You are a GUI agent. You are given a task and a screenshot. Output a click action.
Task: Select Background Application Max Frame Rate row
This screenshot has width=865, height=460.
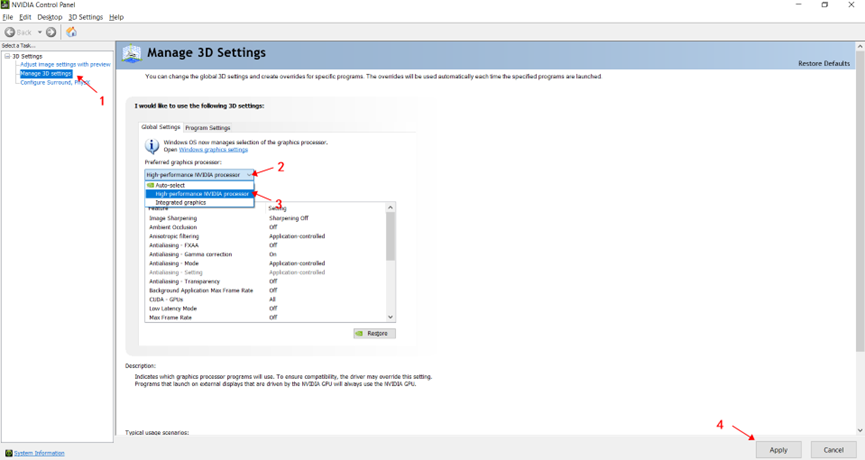265,290
